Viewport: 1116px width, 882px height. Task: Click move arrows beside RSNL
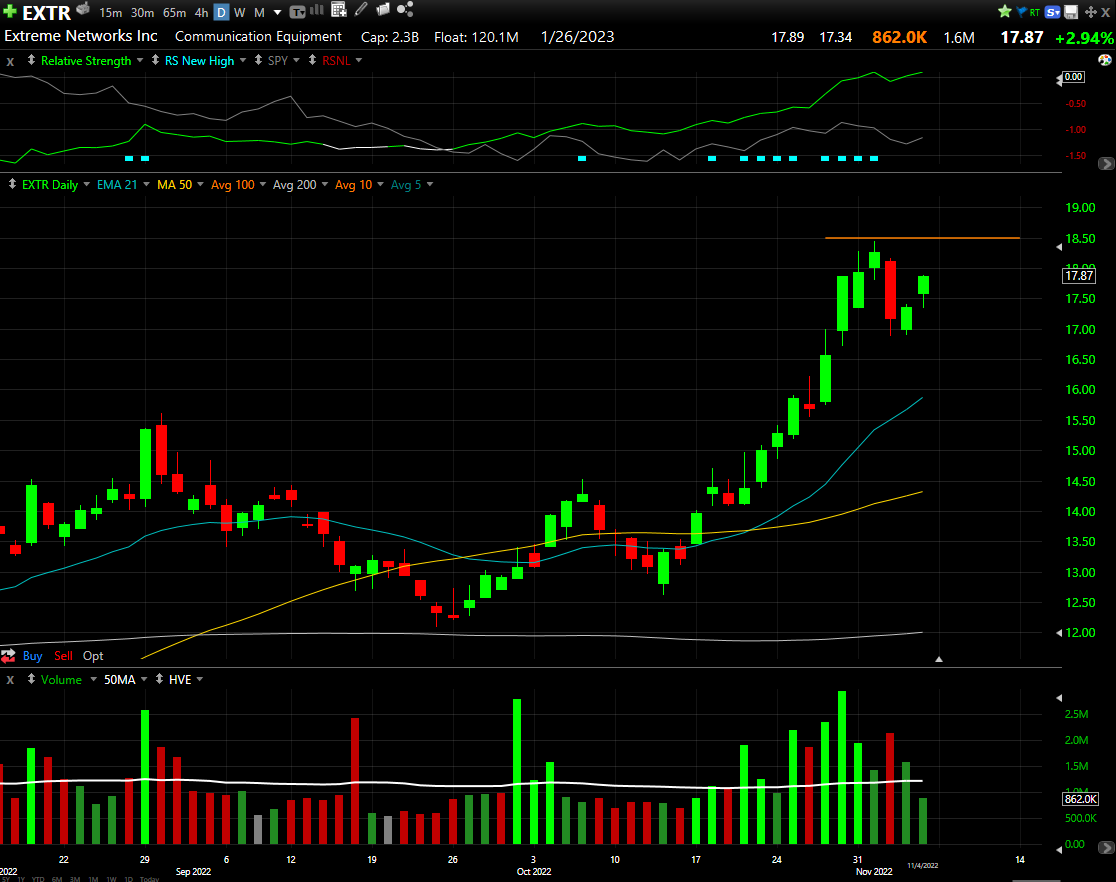(312, 61)
